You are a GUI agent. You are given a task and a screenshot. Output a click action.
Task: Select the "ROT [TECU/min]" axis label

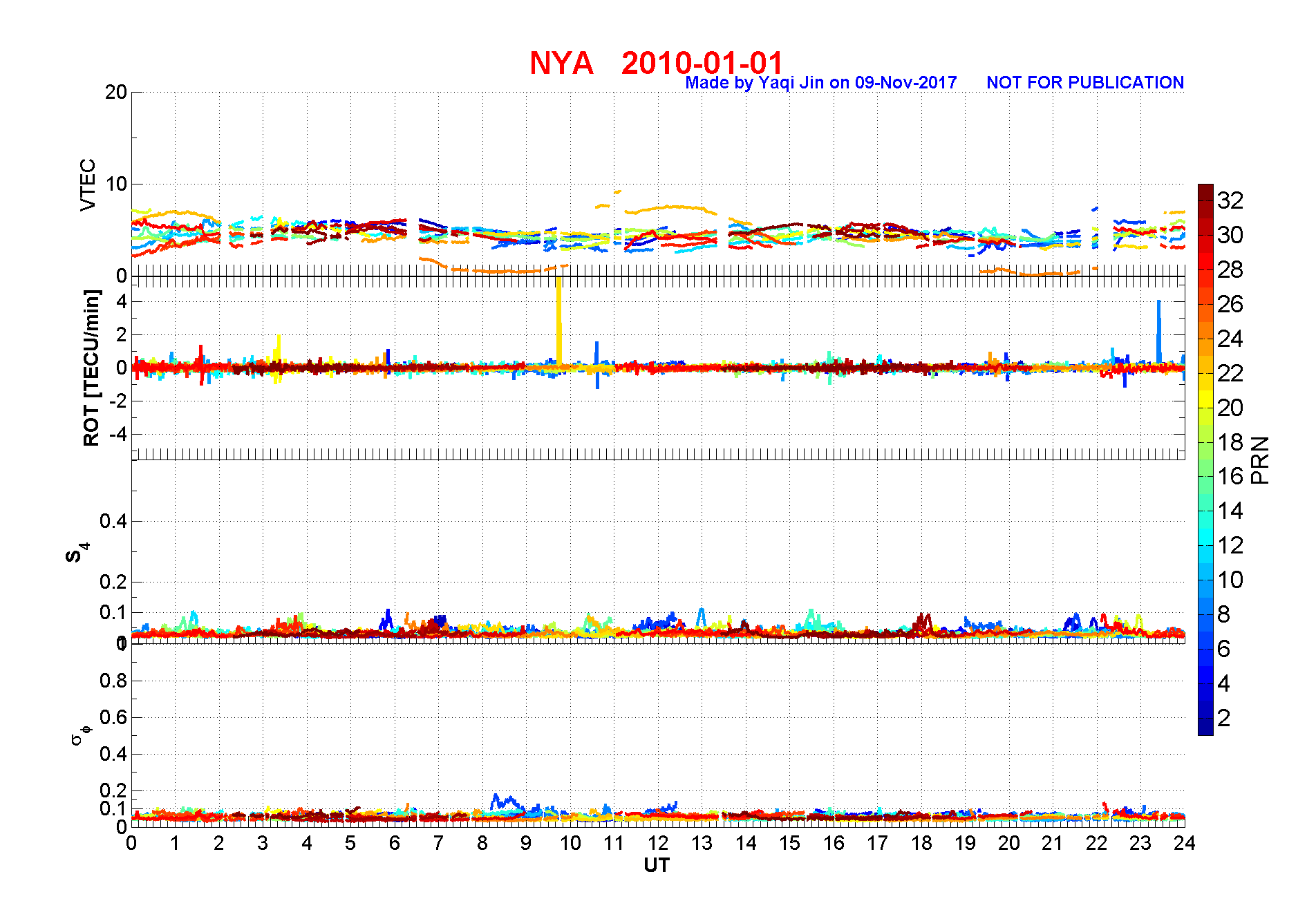[x=91, y=368]
